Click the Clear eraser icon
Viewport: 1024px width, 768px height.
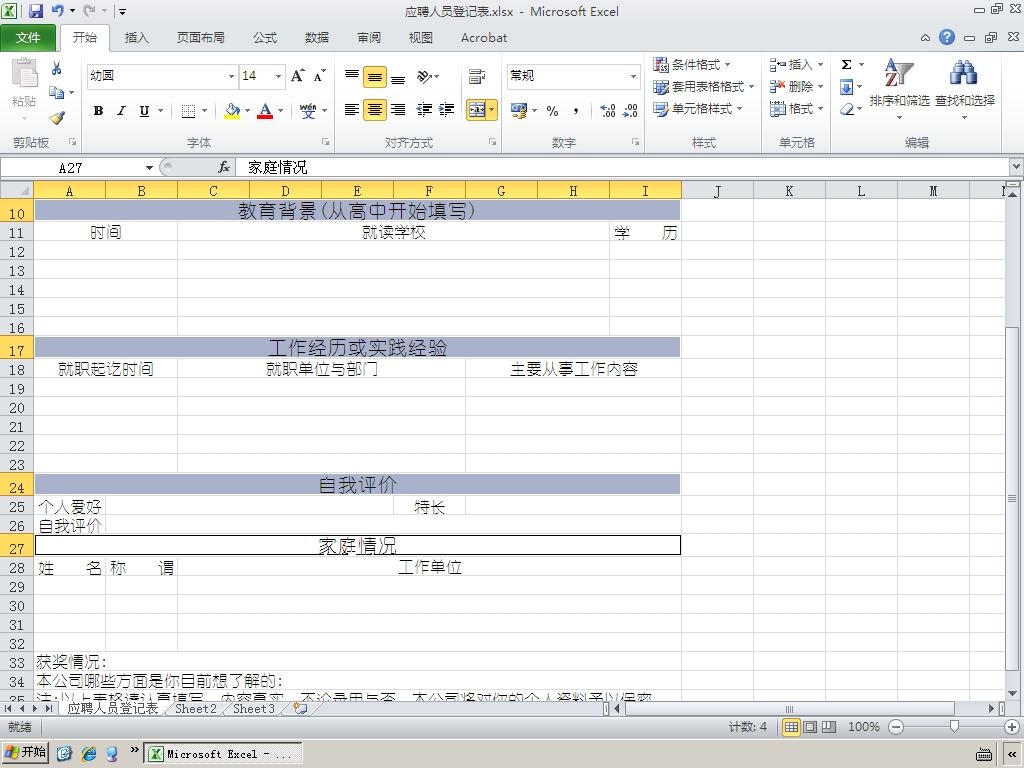(x=847, y=109)
